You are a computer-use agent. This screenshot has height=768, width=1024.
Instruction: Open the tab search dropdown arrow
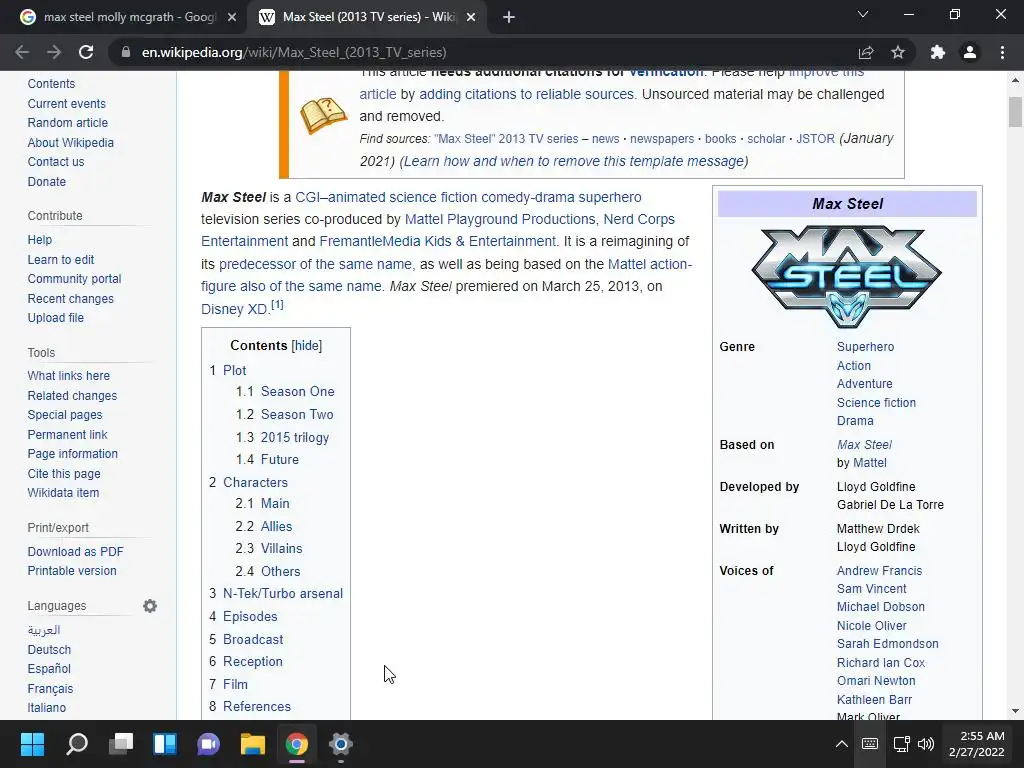tap(863, 14)
